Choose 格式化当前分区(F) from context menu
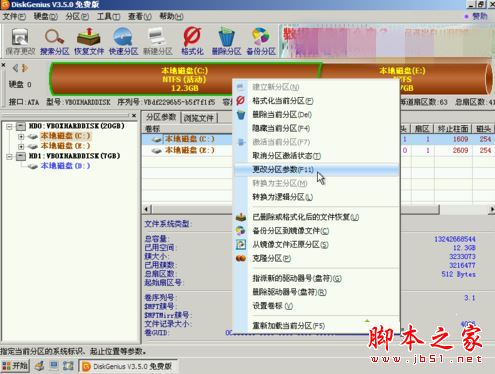The image size is (495, 374). pos(283,101)
